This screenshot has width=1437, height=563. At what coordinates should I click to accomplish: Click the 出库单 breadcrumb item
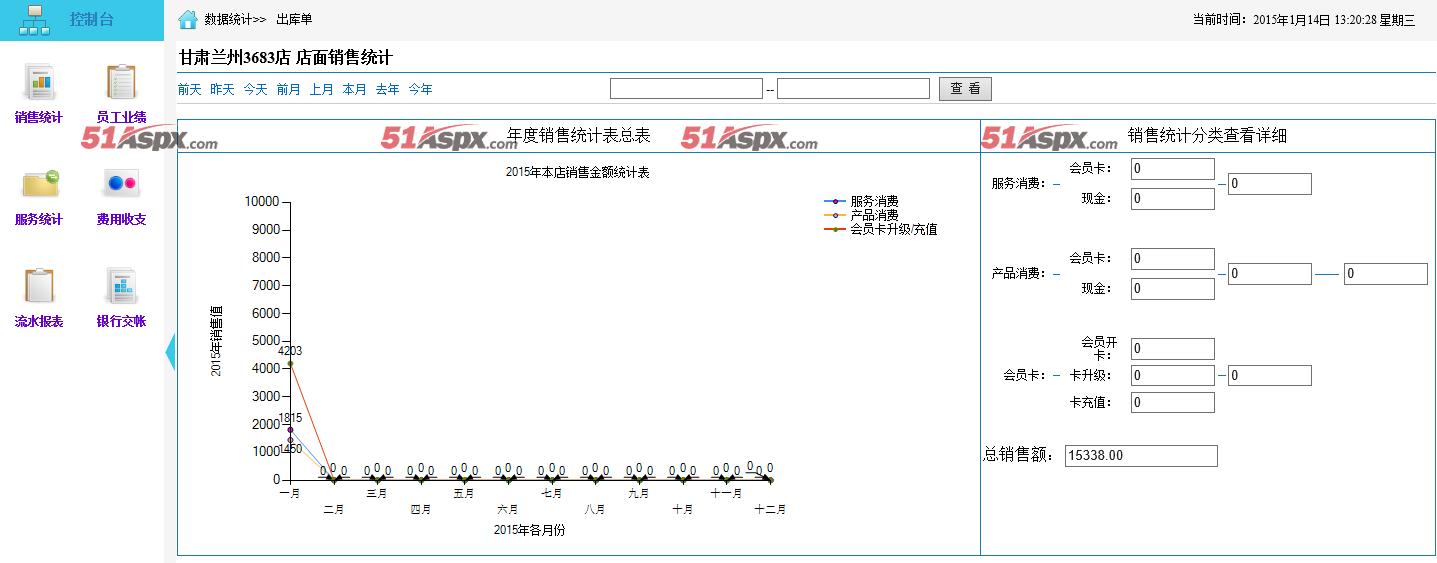click(x=294, y=19)
